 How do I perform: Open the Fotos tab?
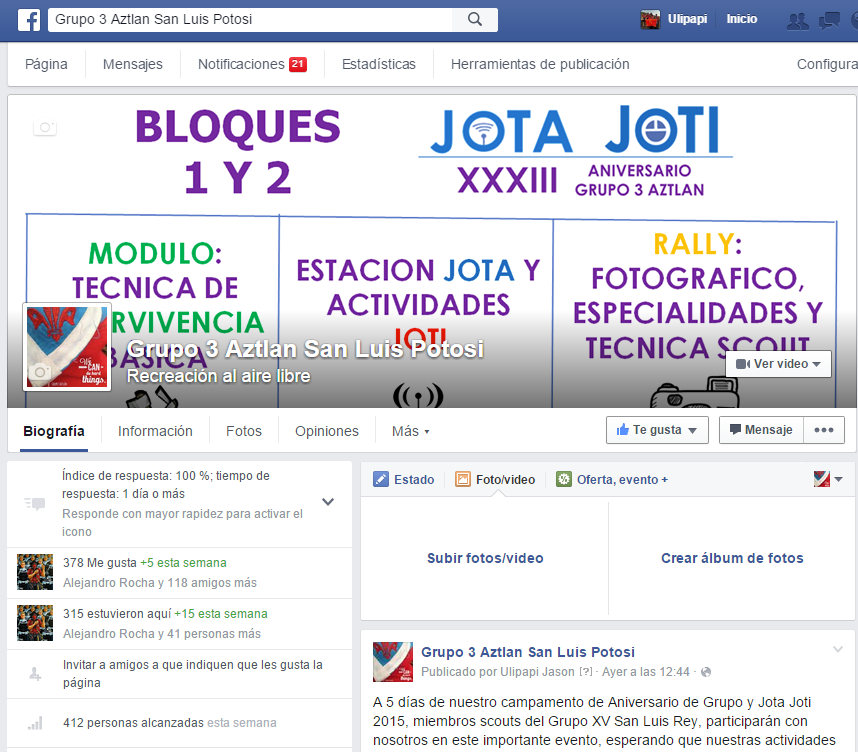(244, 431)
